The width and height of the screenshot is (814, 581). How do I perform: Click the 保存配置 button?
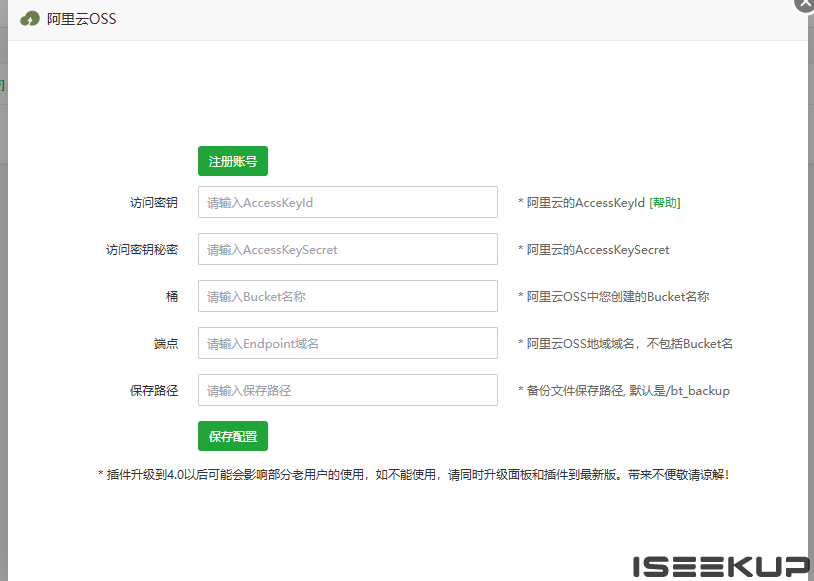pyautogui.click(x=233, y=436)
